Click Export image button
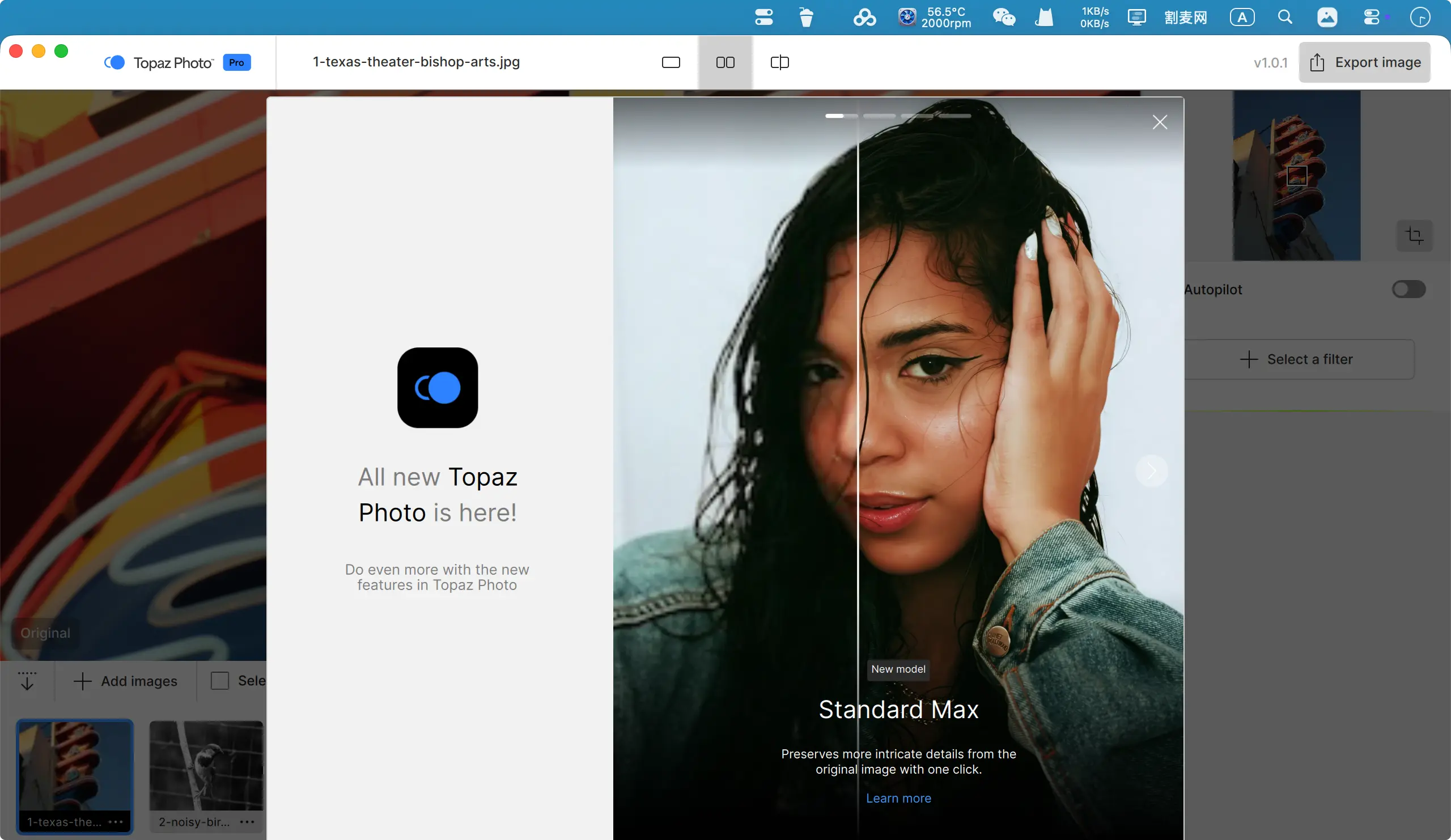 [1364, 62]
